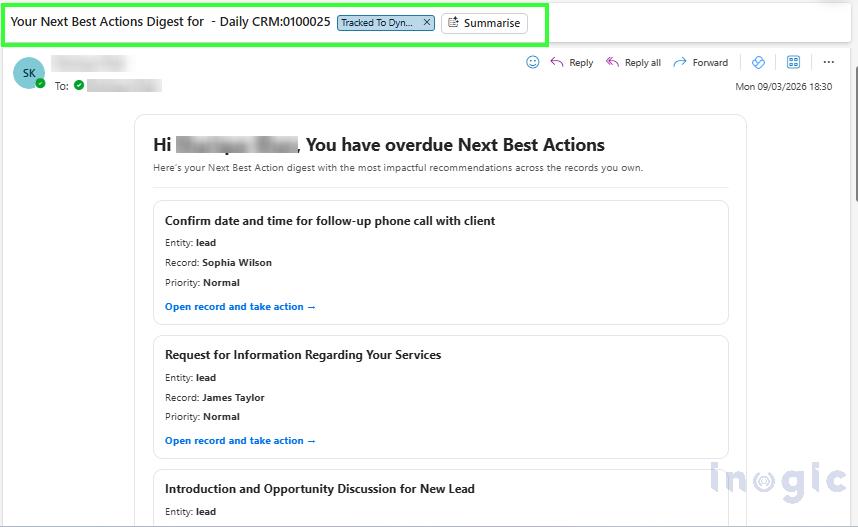Click the 'You have overdue Next Best Actions' headline
This screenshot has width=858, height=527.
455,144
